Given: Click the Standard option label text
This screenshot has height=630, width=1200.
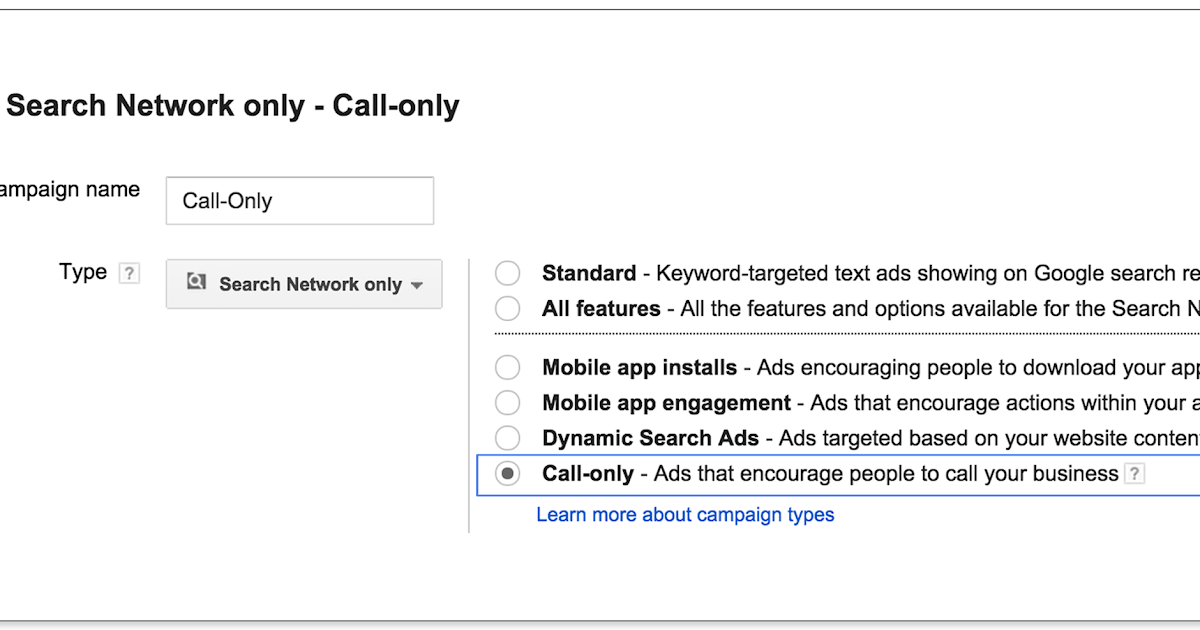Looking at the screenshot, I should [589, 273].
